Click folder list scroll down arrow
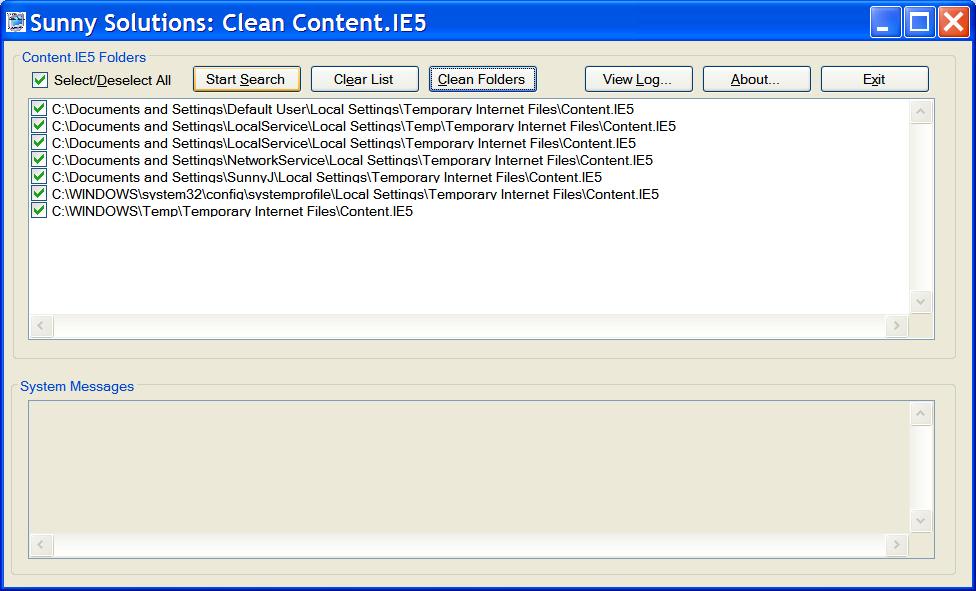Screen dimensions: 976x591 point(921,302)
